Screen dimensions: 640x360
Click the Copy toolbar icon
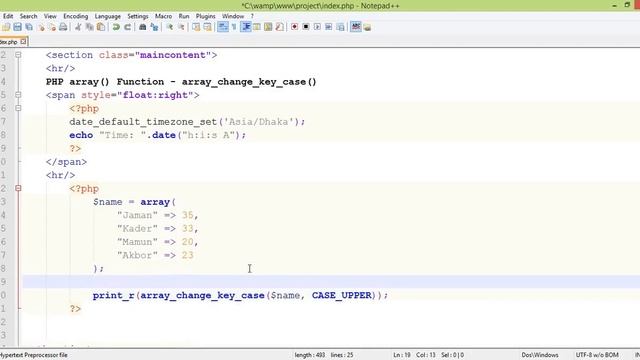(89, 27)
